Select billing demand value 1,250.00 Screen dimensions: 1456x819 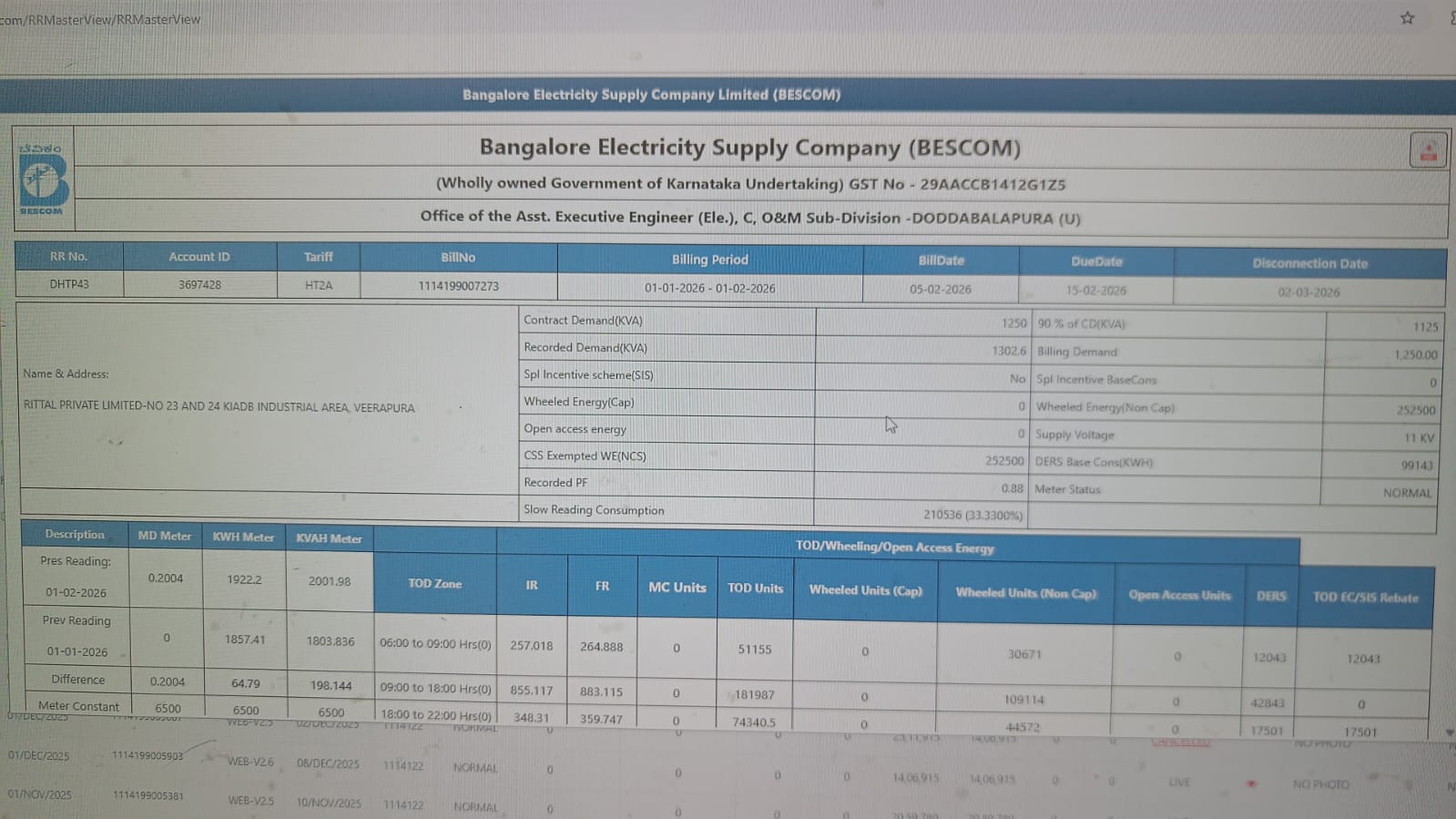(x=1416, y=355)
